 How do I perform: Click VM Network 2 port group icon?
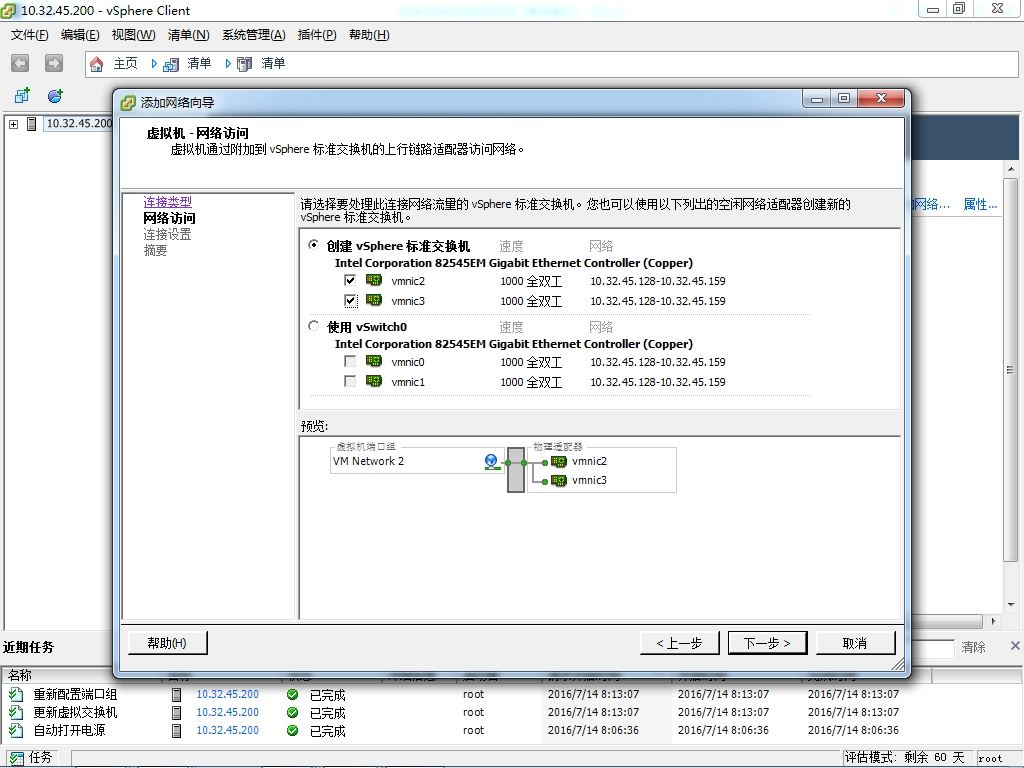[492, 462]
